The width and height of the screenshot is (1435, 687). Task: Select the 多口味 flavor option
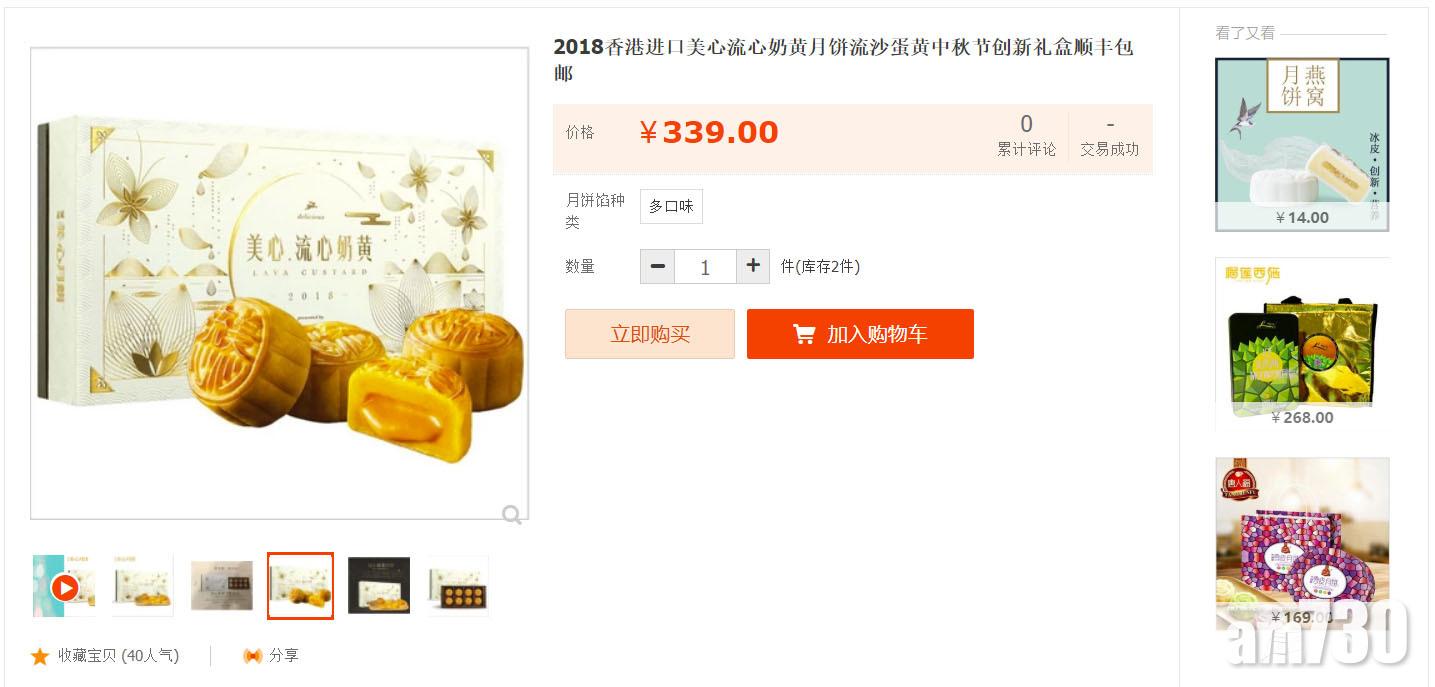pyautogui.click(x=671, y=206)
